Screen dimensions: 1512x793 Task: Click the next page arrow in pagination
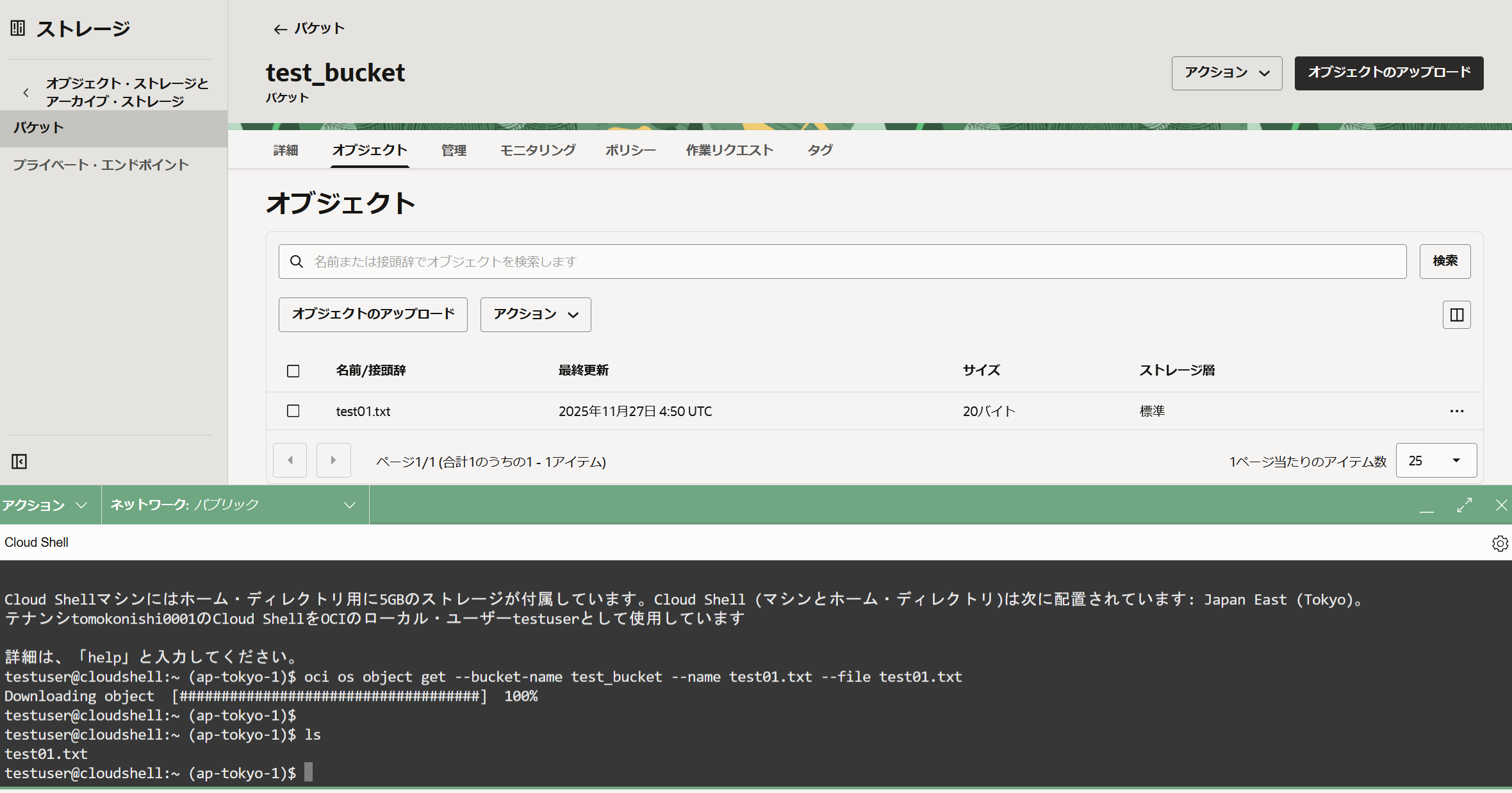tap(333, 460)
